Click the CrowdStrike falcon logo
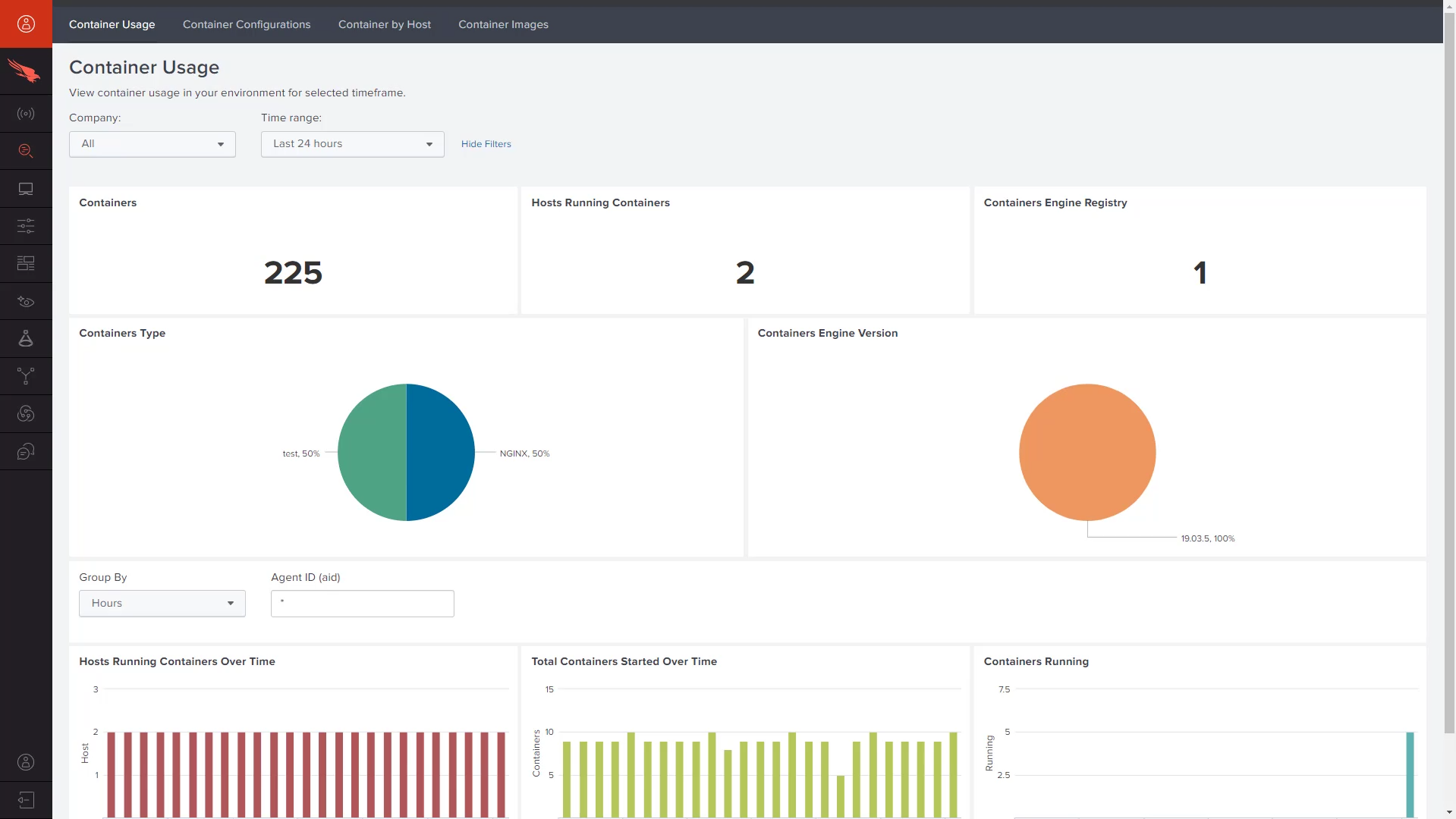The image size is (1456, 819). tap(26, 71)
